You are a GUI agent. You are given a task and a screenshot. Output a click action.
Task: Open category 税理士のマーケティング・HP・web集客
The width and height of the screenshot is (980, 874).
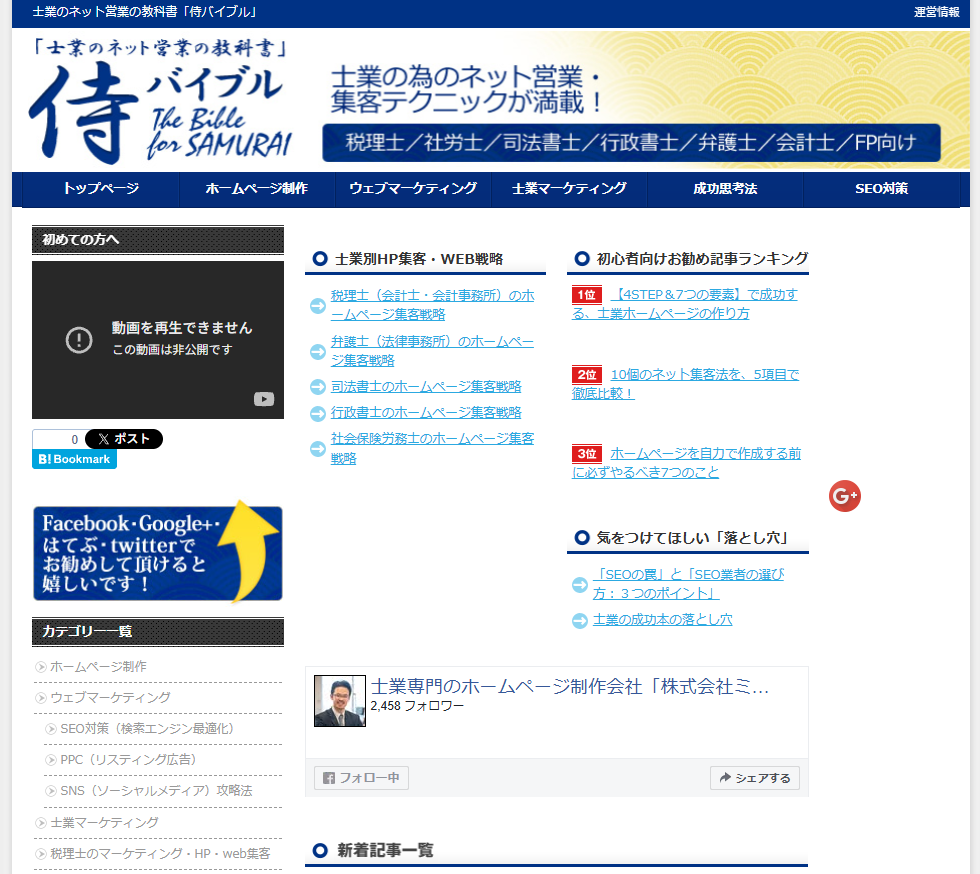160,853
